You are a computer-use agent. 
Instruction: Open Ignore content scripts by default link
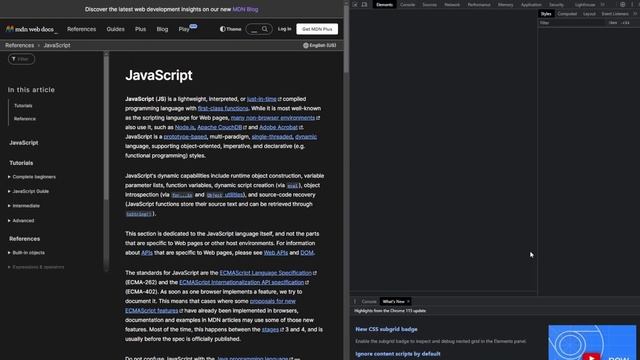398,354
